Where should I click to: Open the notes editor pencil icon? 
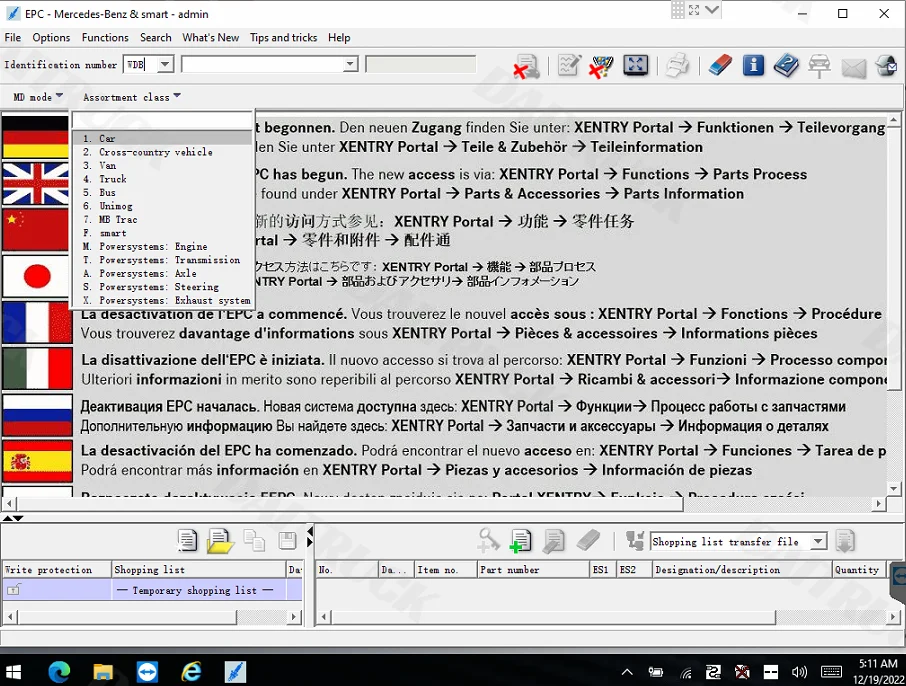[569, 65]
